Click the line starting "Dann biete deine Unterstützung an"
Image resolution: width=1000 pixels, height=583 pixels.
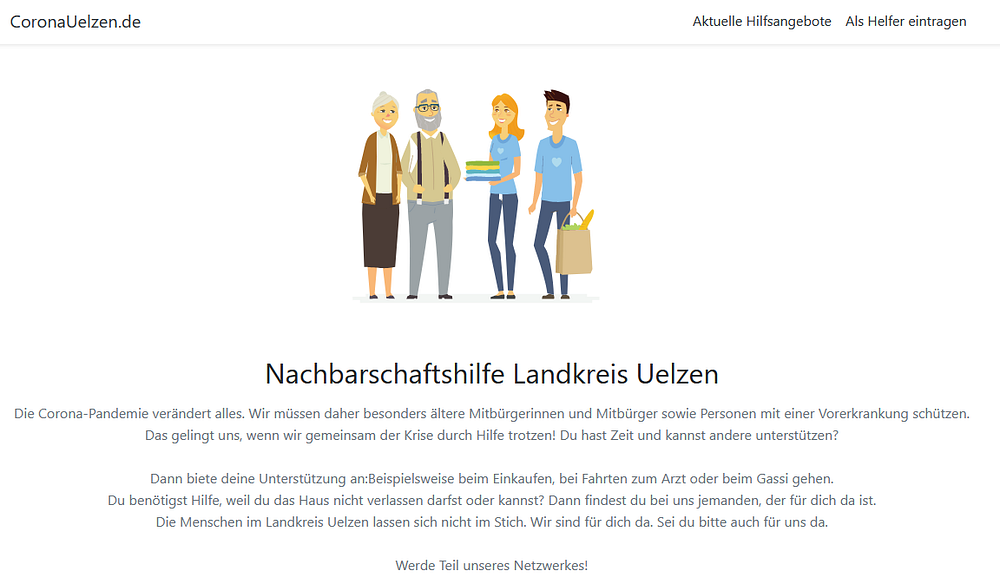coord(492,478)
